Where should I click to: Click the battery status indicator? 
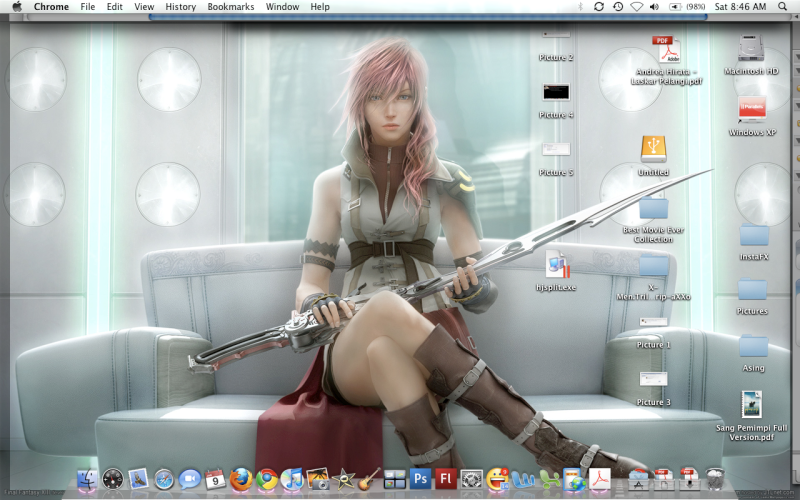pyautogui.click(x=676, y=7)
